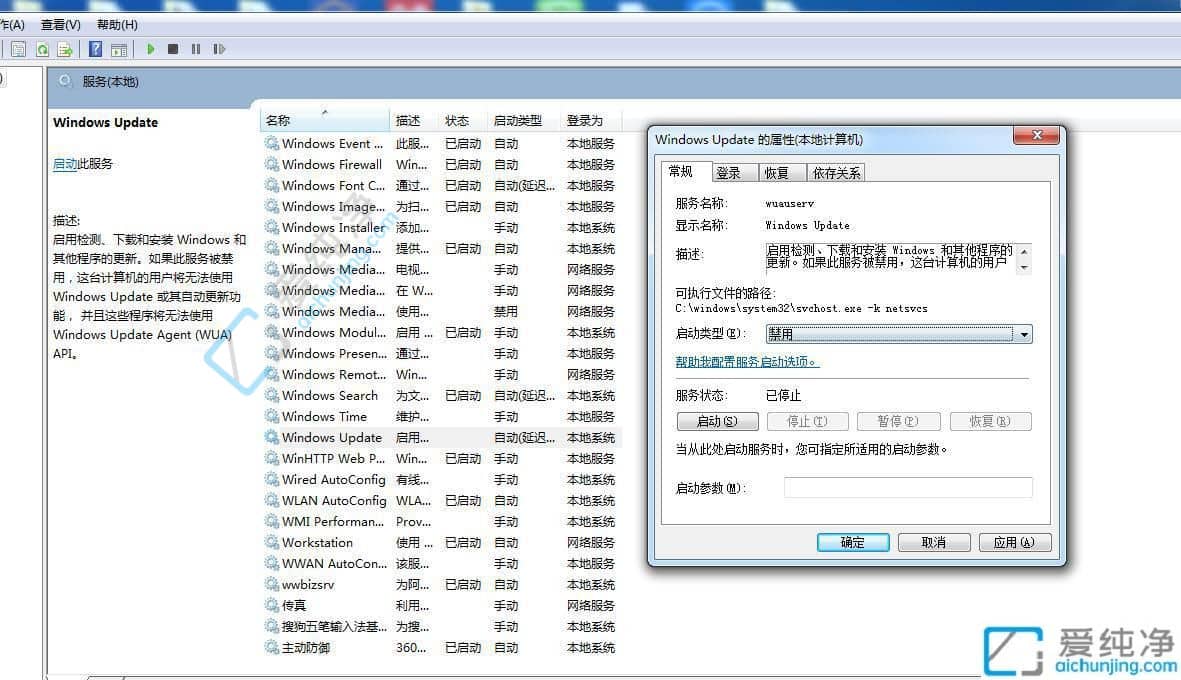Select the Windows Remot... service row

(441, 374)
